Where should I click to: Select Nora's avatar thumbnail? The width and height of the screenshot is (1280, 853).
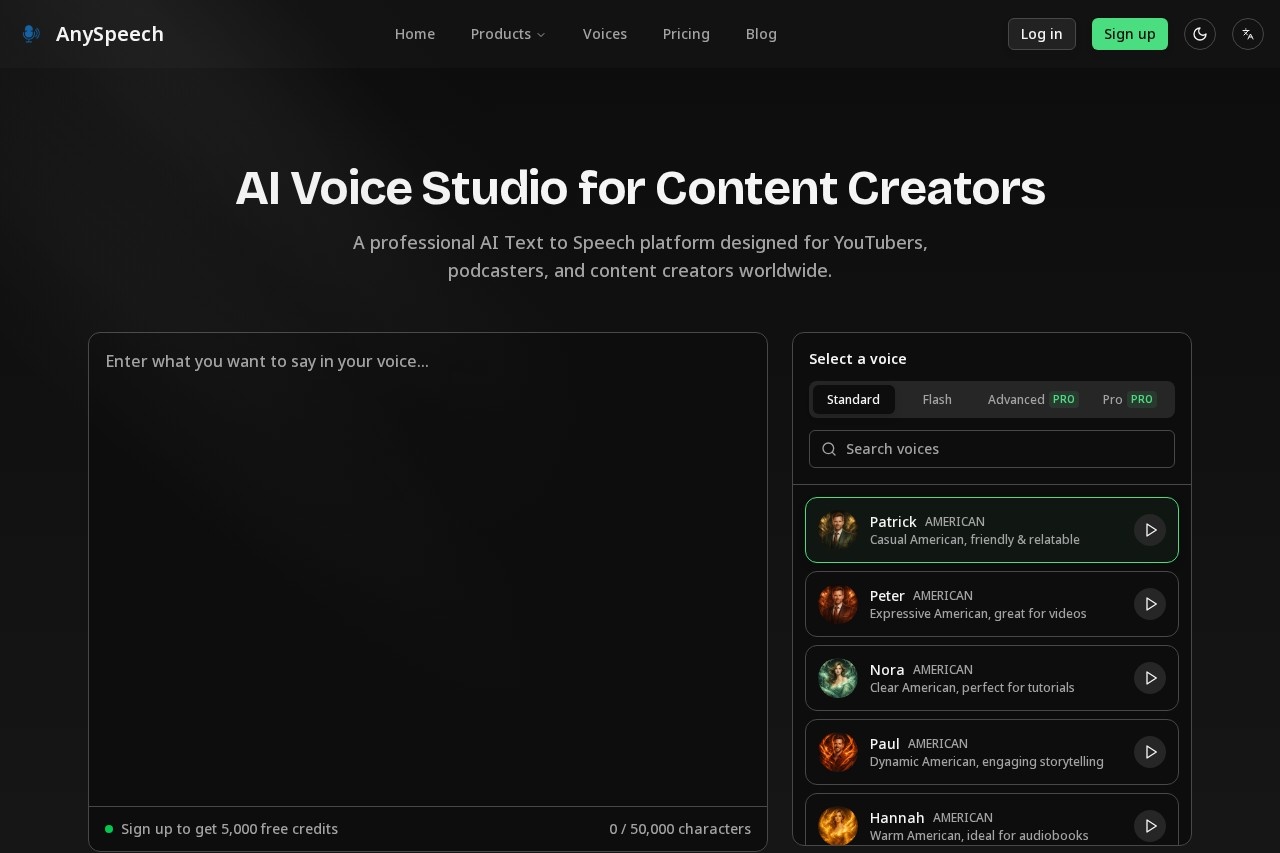838,678
